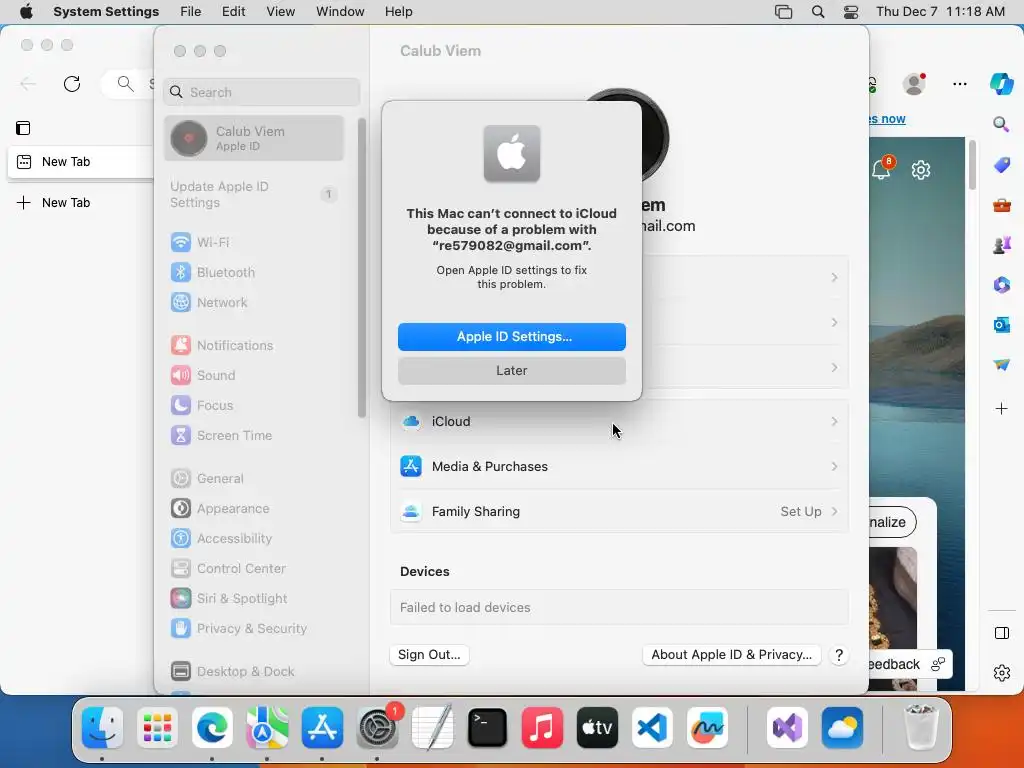Select Network in settings sidebar
The height and width of the screenshot is (768, 1024).
pos(253,302)
